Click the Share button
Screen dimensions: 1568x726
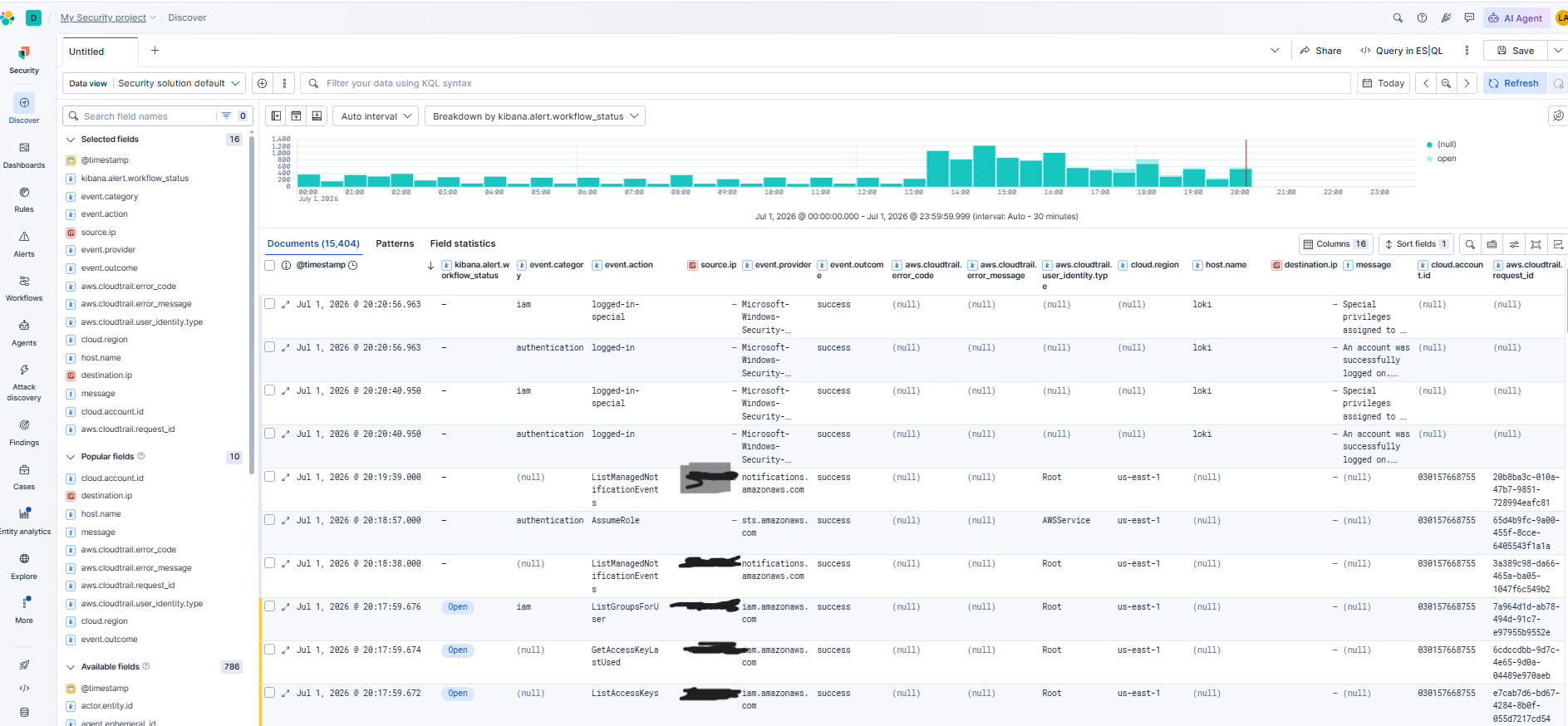coord(1320,51)
